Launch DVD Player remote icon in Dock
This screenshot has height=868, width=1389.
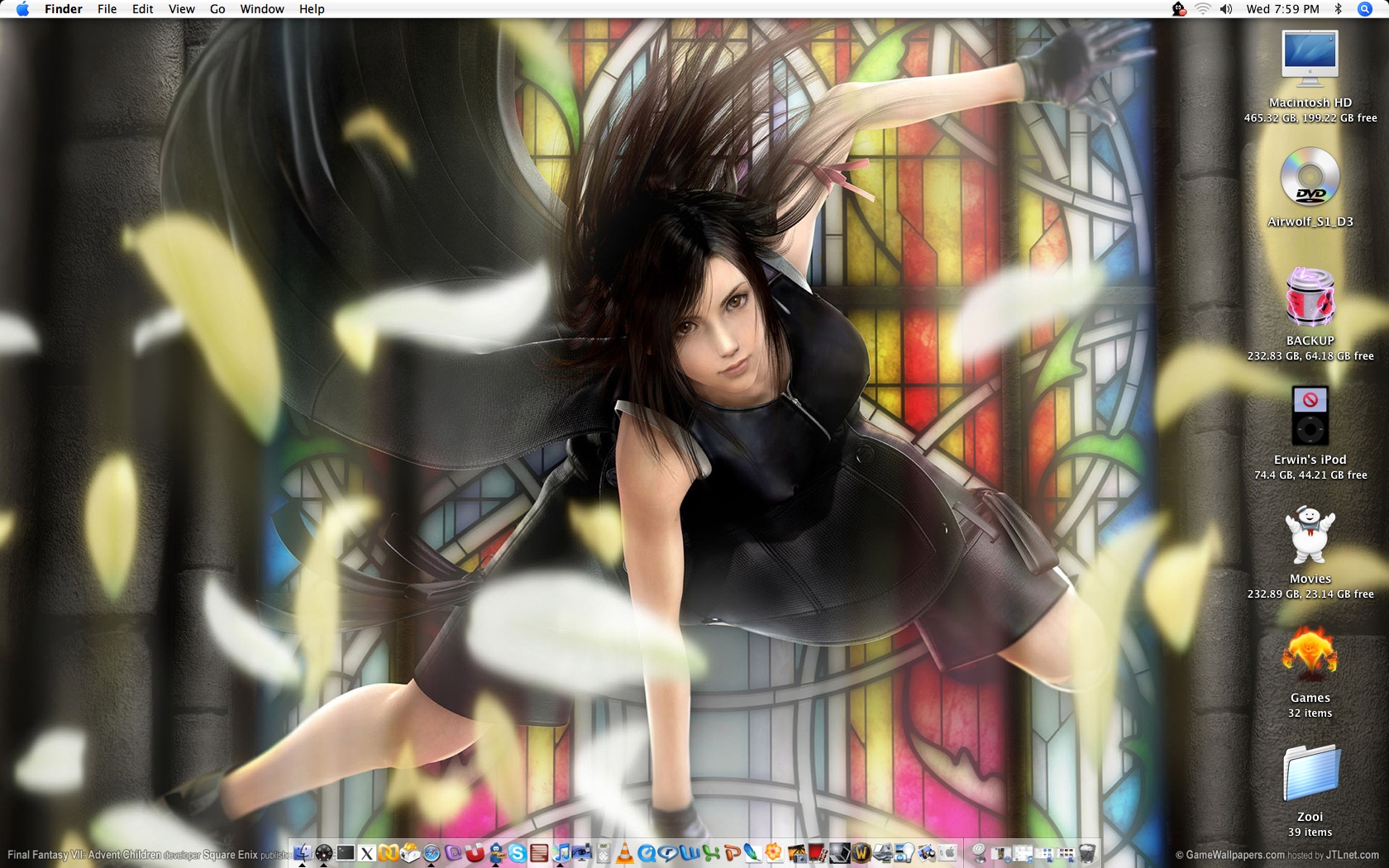[604, 852]
